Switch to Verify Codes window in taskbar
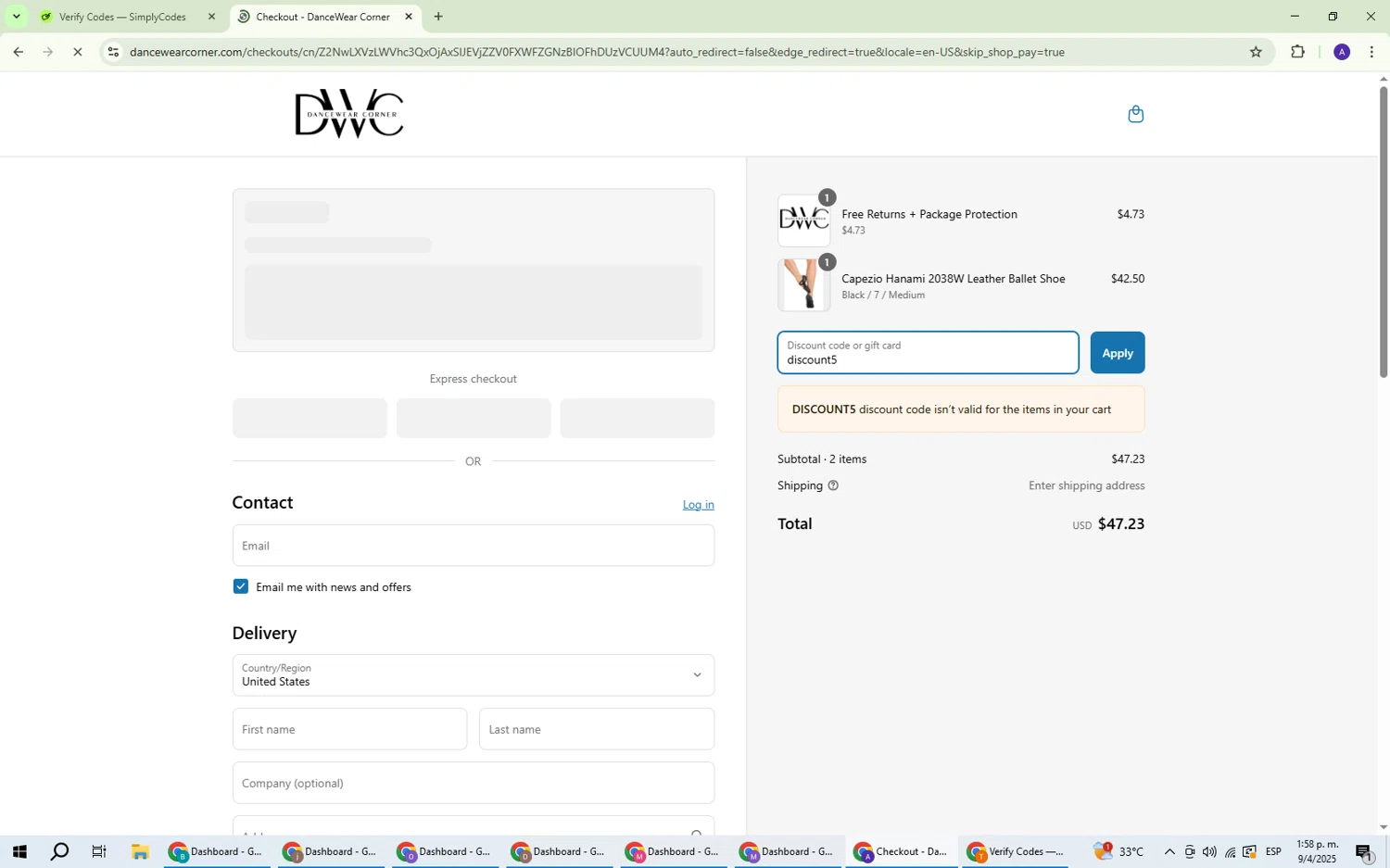The image size is (1390, 868). tap(1015, 851)
